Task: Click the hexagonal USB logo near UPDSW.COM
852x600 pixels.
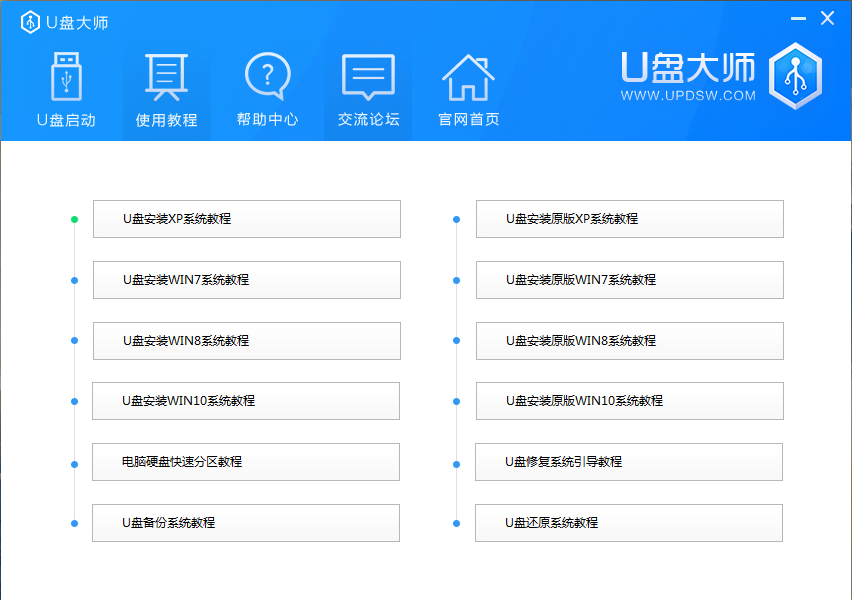Action: [x=795, y=75]
